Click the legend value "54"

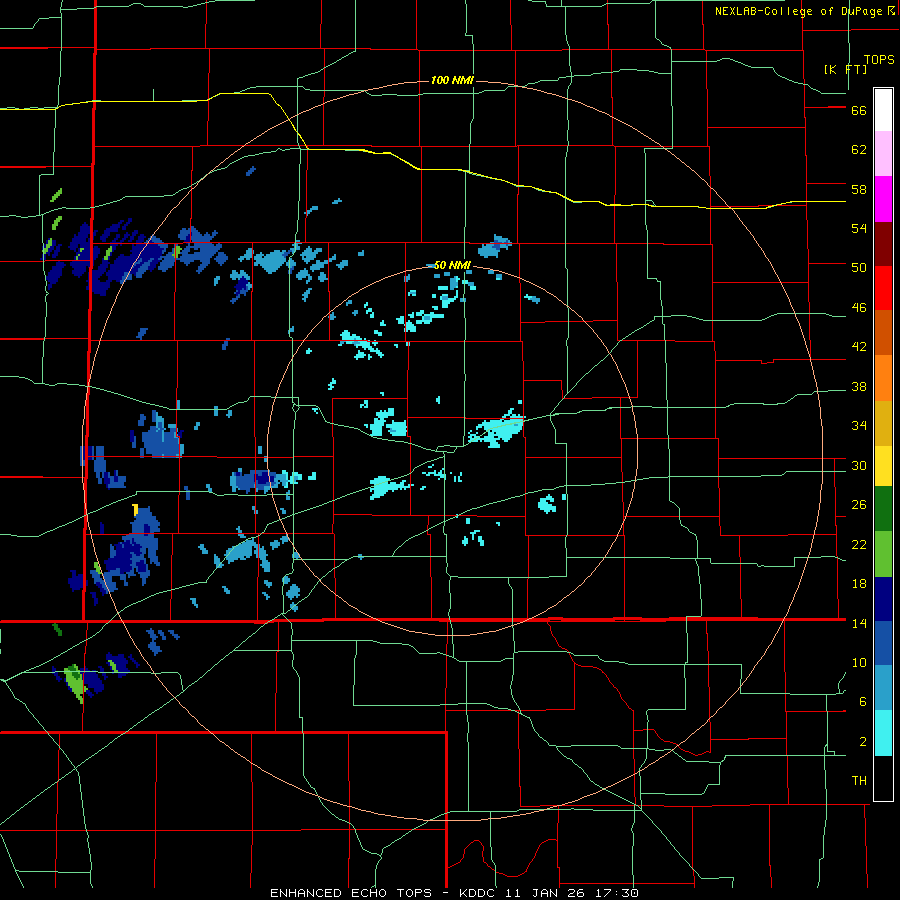(859, 228)
